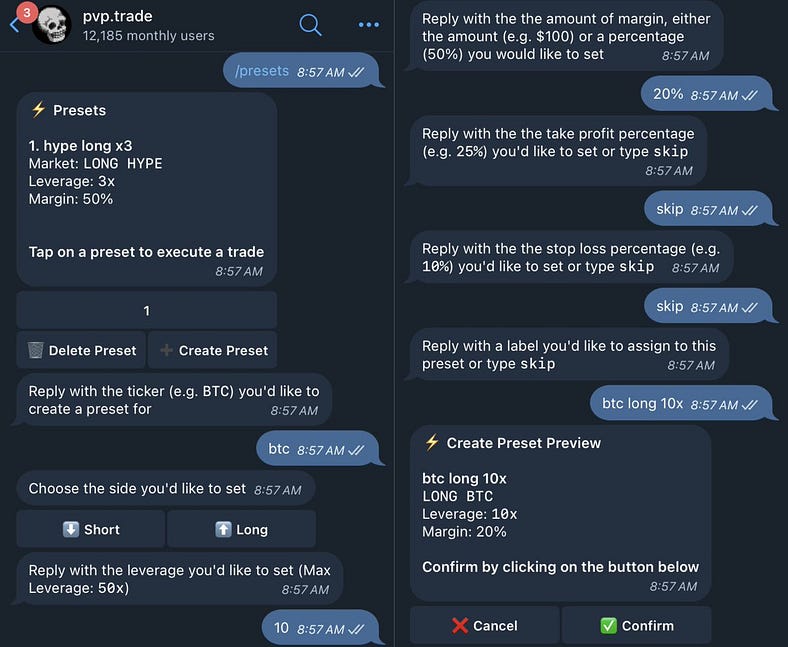Tap the sent 'btc' message bubble

pos(318,449)
